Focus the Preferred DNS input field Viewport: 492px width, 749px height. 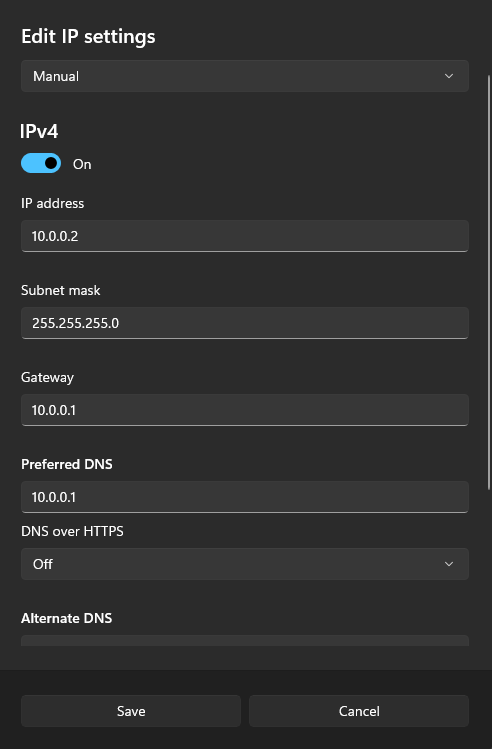[245, 497]
